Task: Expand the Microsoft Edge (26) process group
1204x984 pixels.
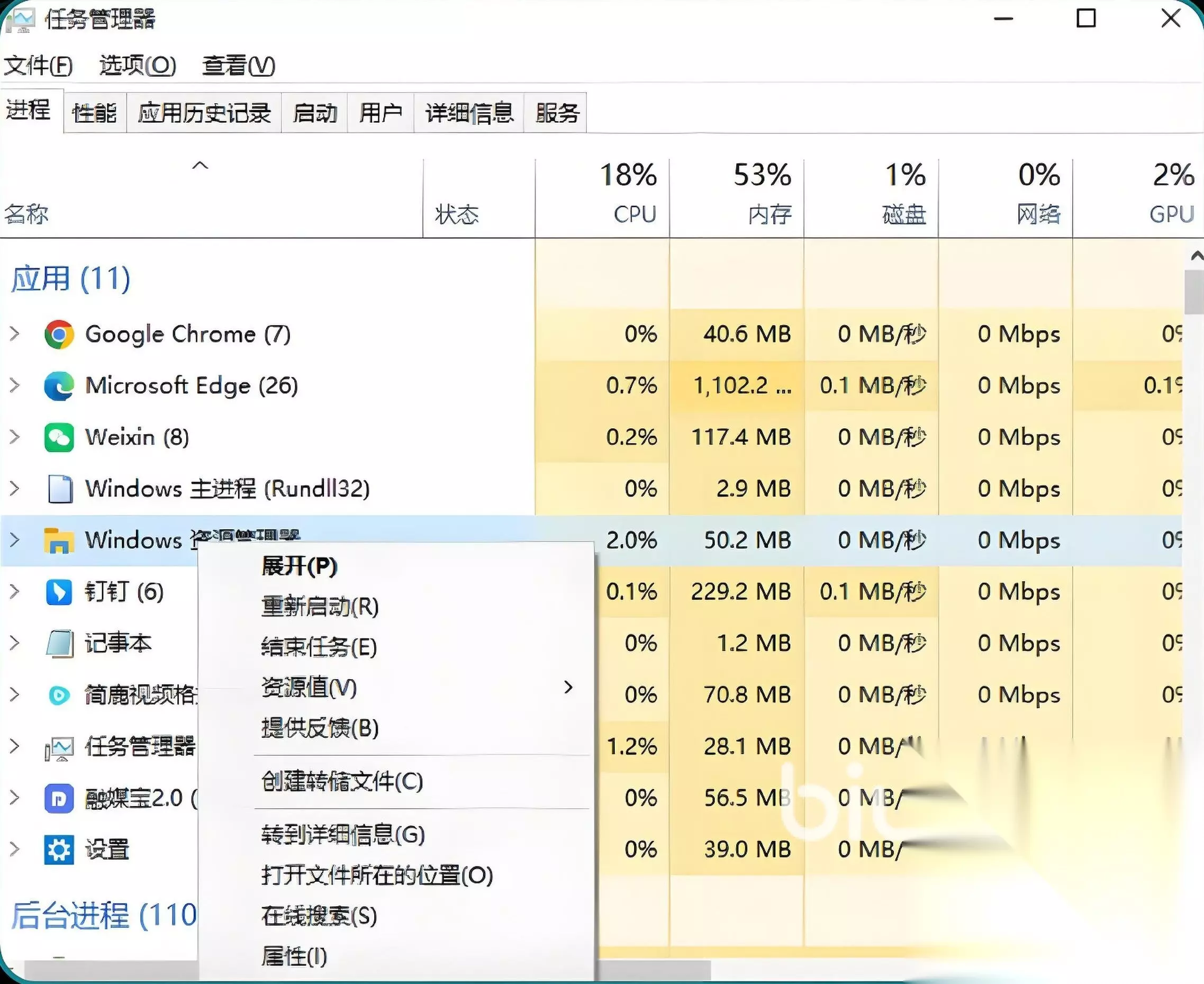Action: [15, 385]
